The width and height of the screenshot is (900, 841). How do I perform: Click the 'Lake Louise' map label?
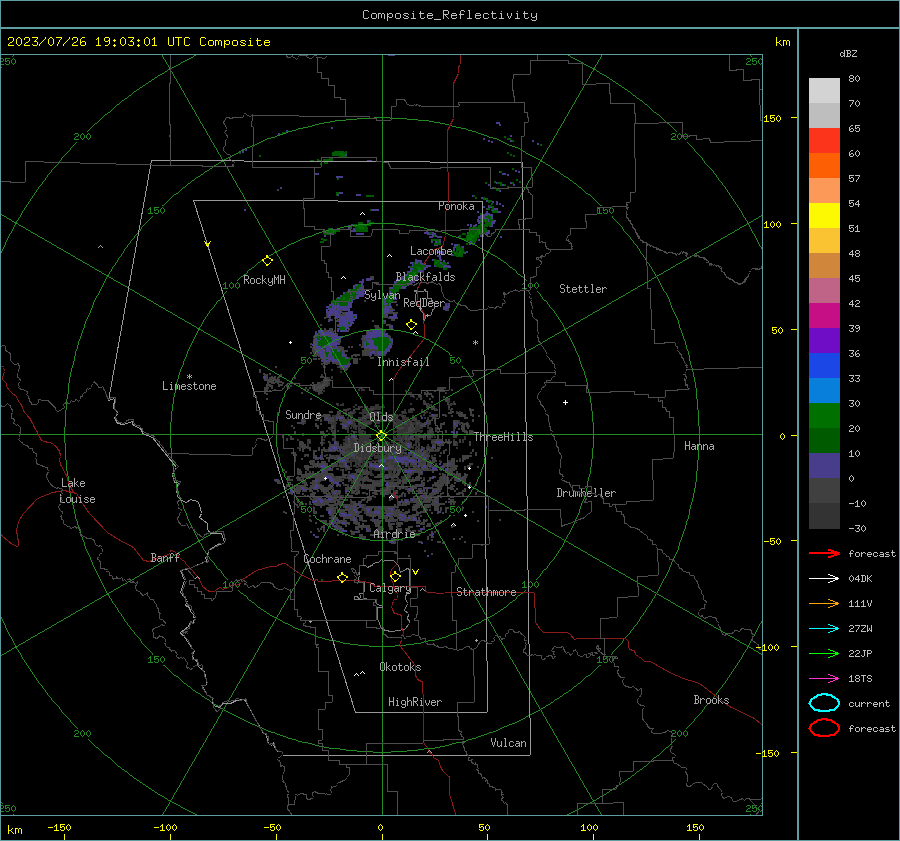click(x=77, y=491)
